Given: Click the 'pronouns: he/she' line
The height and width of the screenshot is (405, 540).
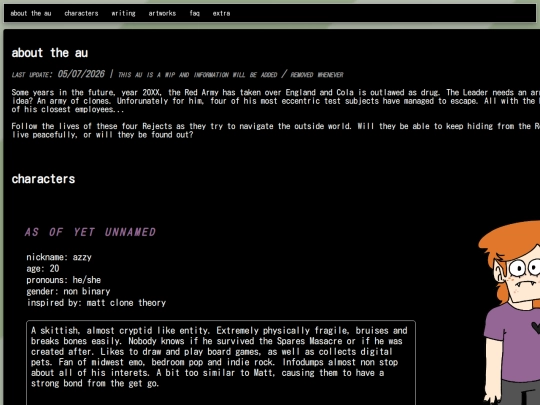Looking at the screenshot, I should 64,280.
